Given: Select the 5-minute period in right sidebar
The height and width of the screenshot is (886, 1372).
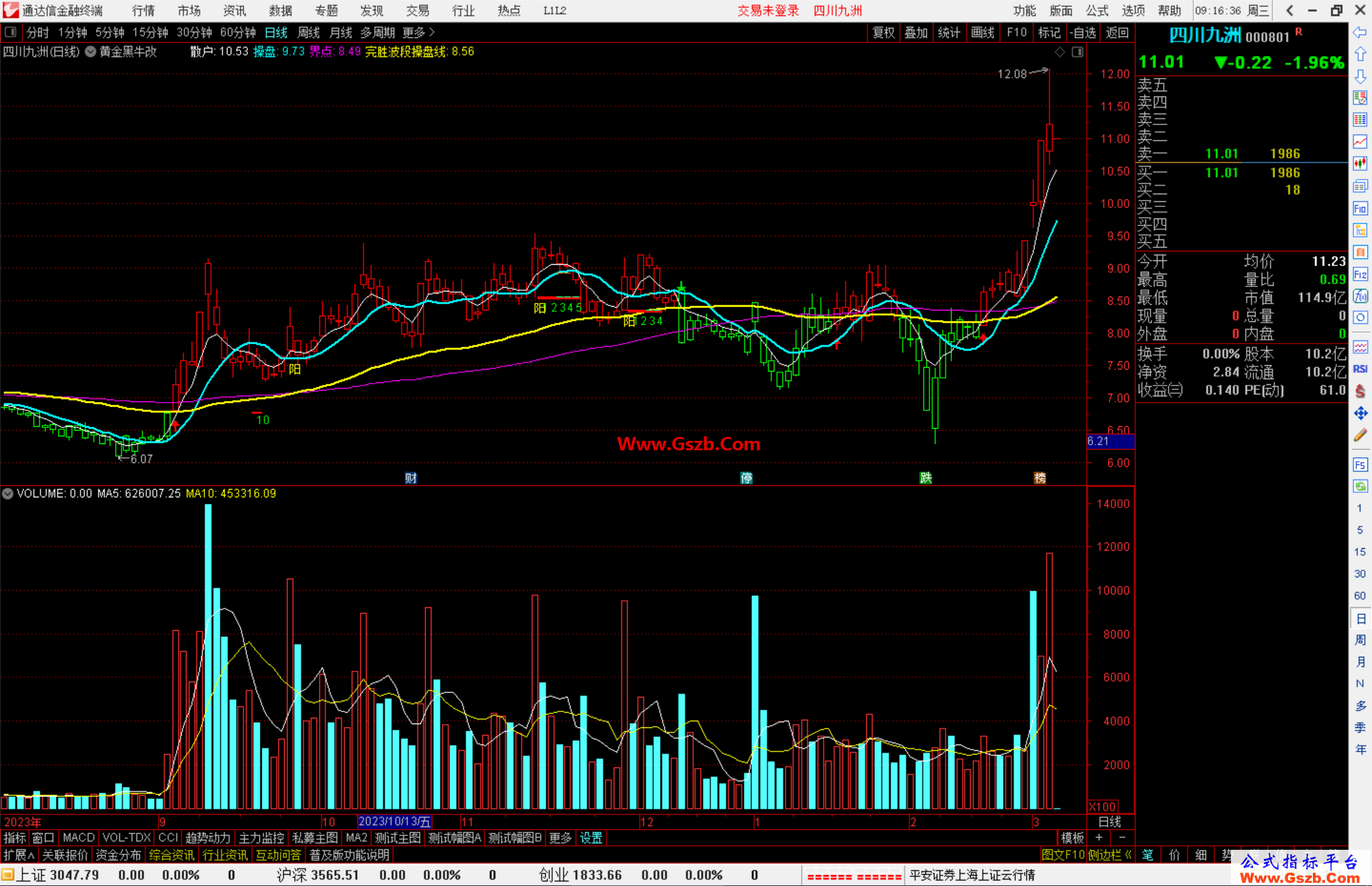Looking at the screenshot, I should pos(1360,530).
